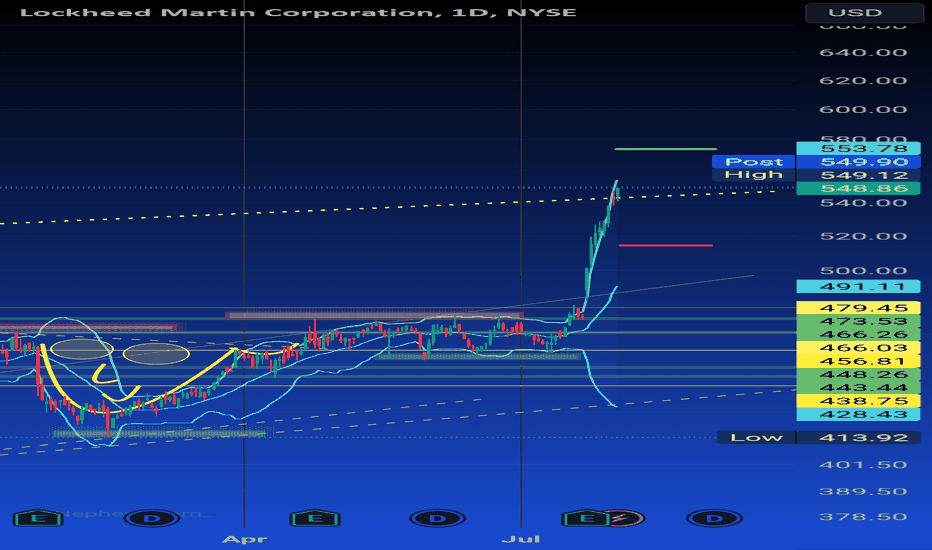Screen dimensions: 932x550
Task: Select the short red stop line drawing
Action: click(x=666, y=245)
